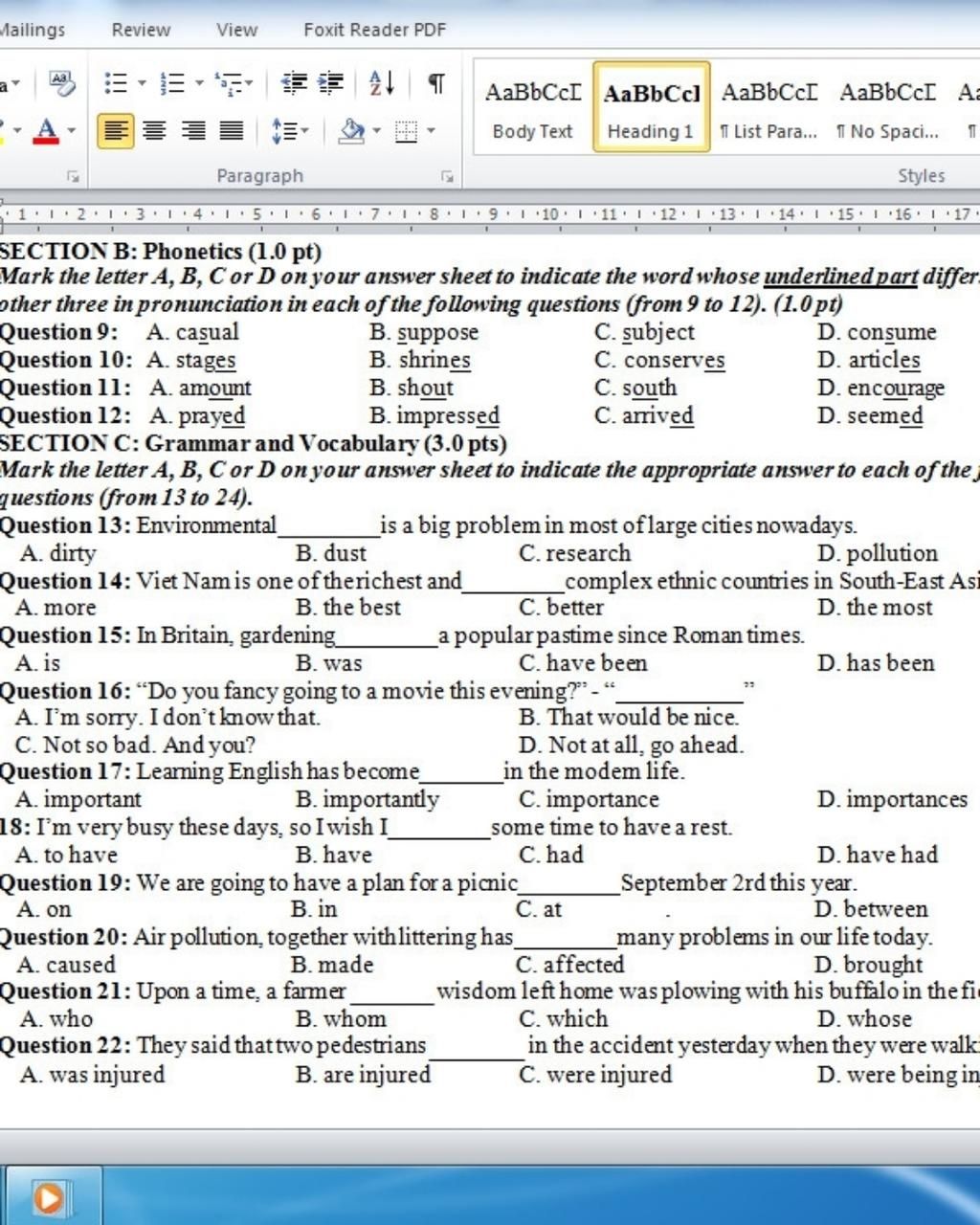The image size is (980, 1225).
Task: Click the word 'consume' in Question 9
Action: coord(892,332)
